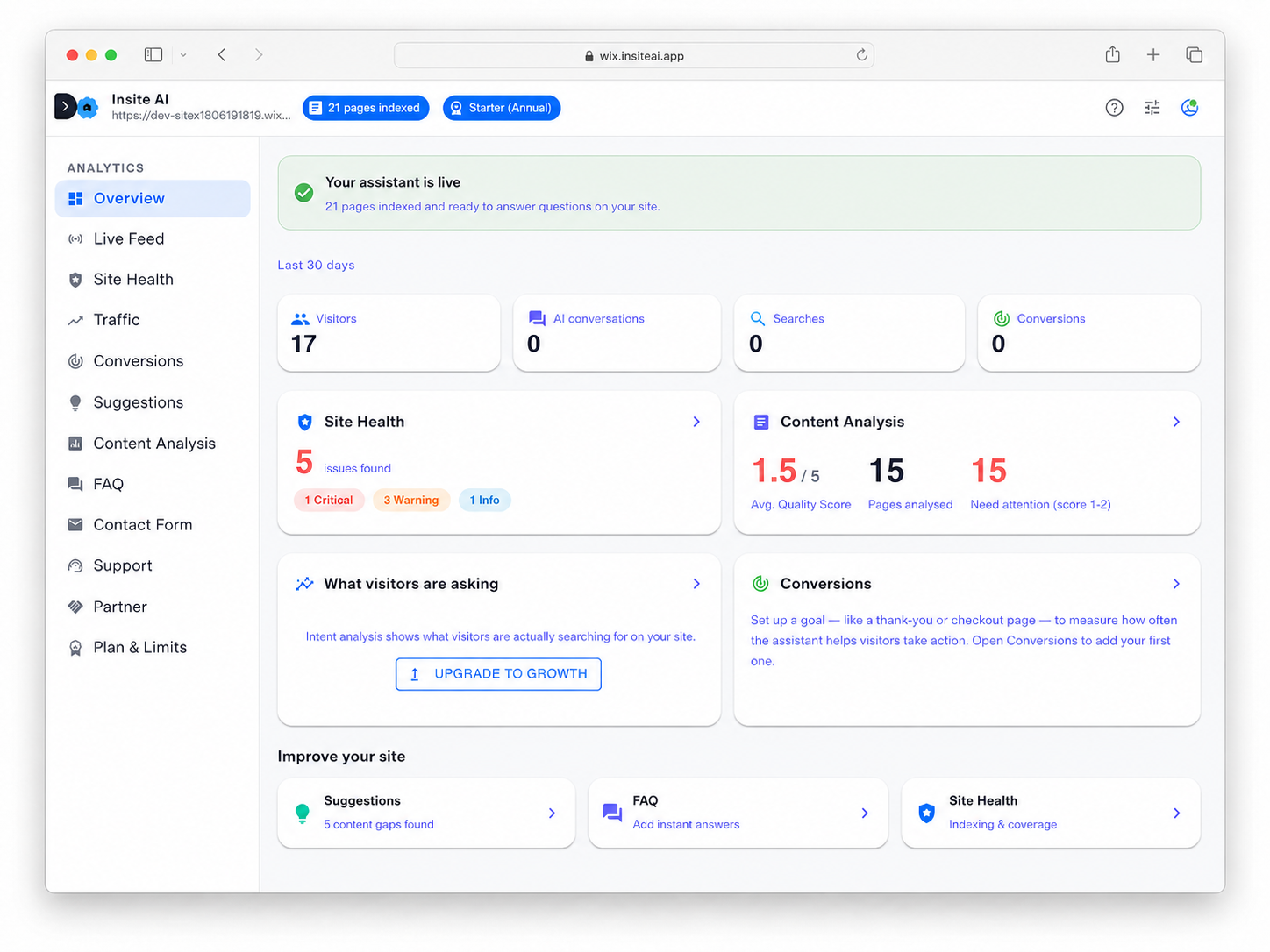Click the Overview grid icon in sidebar
The height and width of the screenshot is (952, 1270).
click(x=75, y=199)
